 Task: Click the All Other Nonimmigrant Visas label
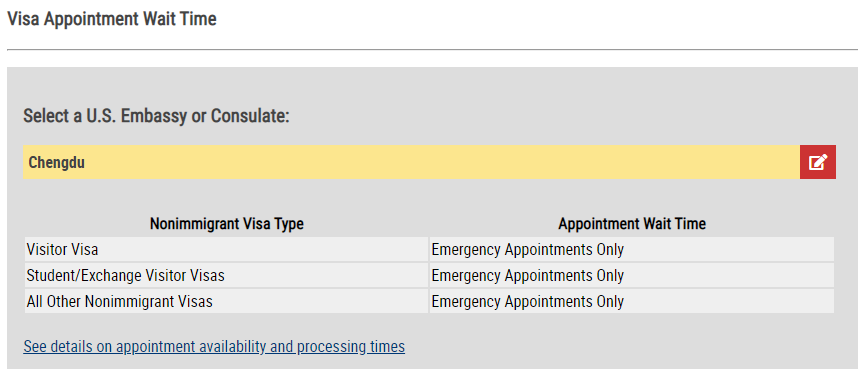(x=119, y=301)
